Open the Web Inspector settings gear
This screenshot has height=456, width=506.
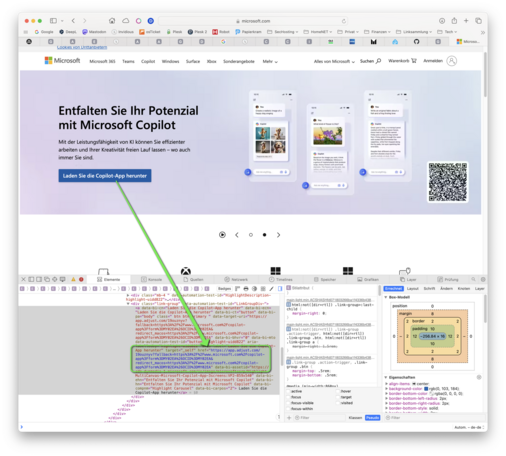point(483,279)
